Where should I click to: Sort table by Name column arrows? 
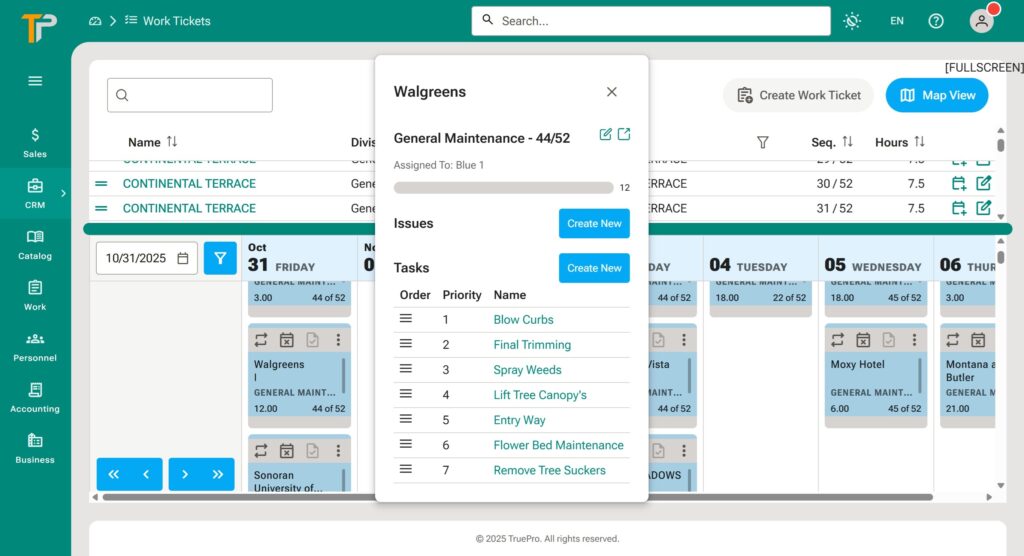point(172,142)
